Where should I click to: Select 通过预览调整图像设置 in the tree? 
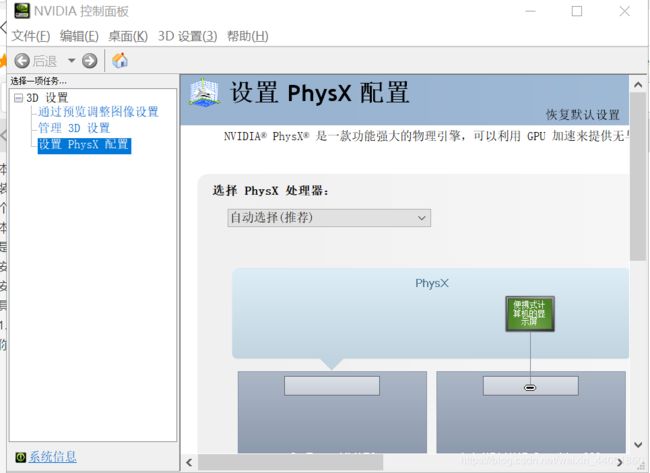point(98,112)
